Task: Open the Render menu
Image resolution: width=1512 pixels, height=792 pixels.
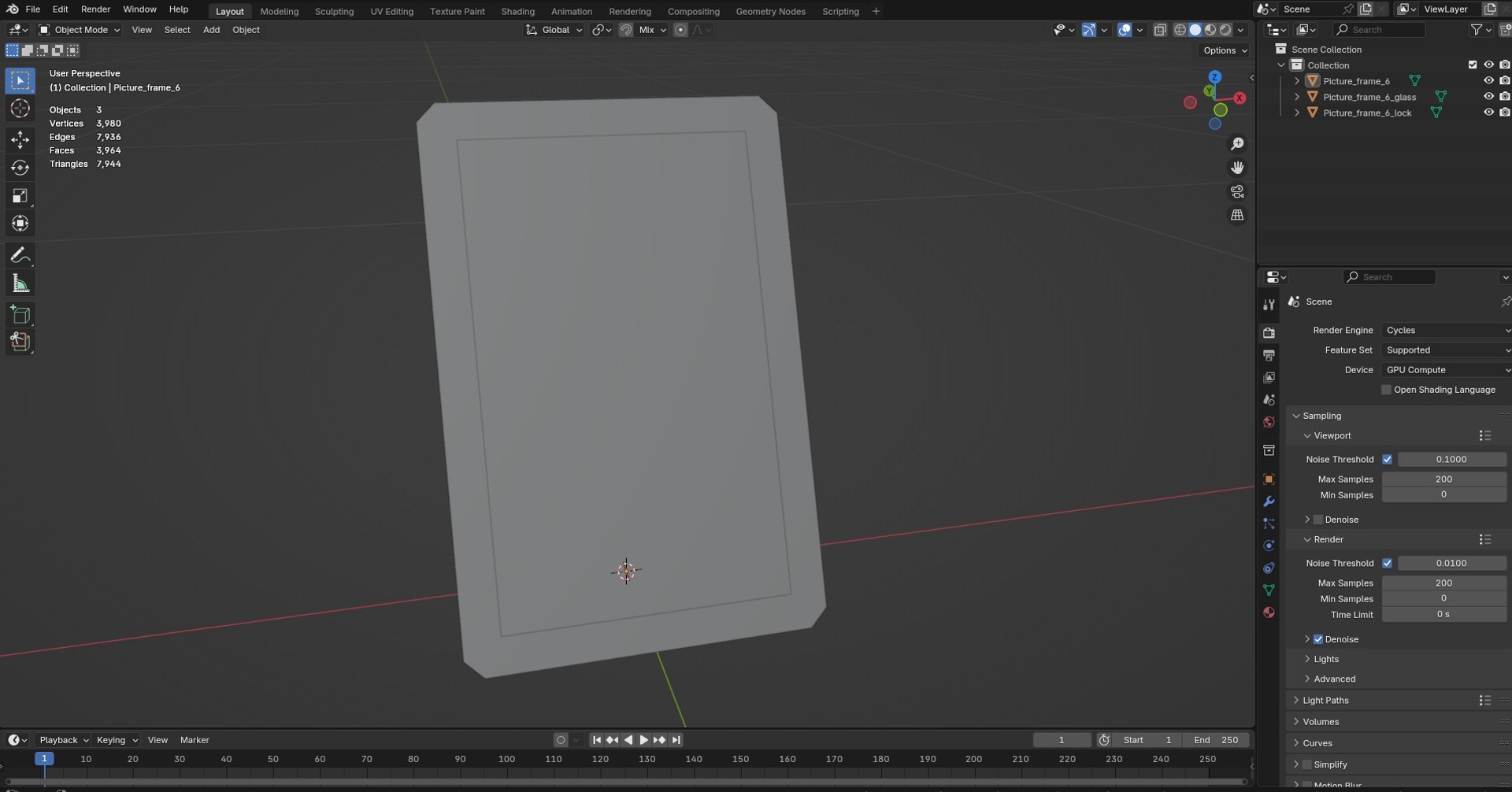Action: click(x=95, y=9)
